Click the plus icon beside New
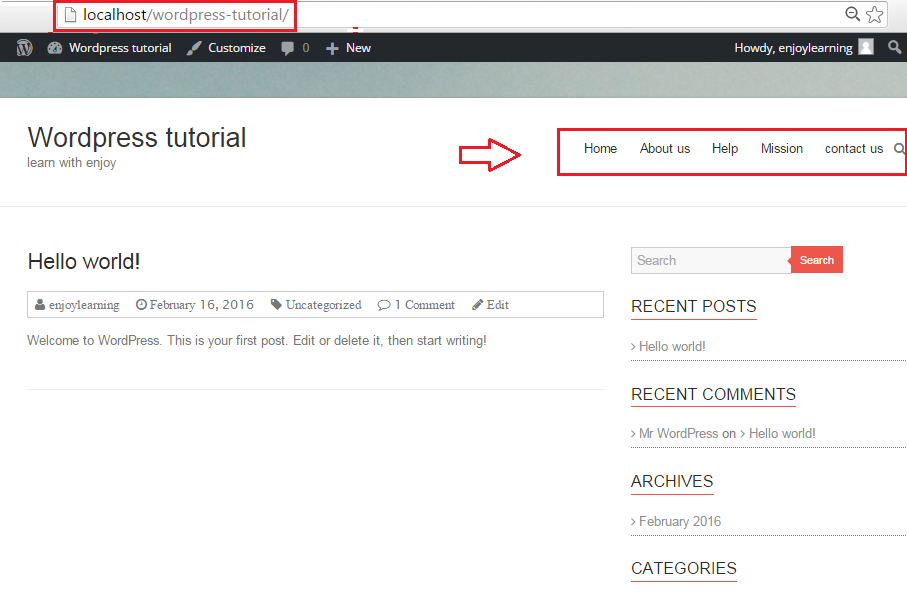The width and height of the screenshot is (907, 602). click(x=332, y=49)
